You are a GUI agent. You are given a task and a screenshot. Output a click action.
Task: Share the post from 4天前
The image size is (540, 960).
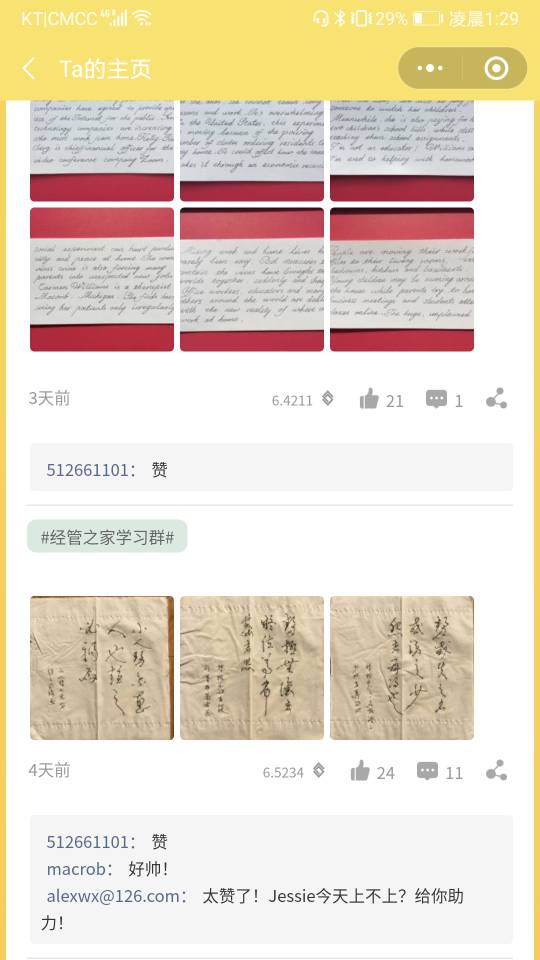(x=497, y=770)
